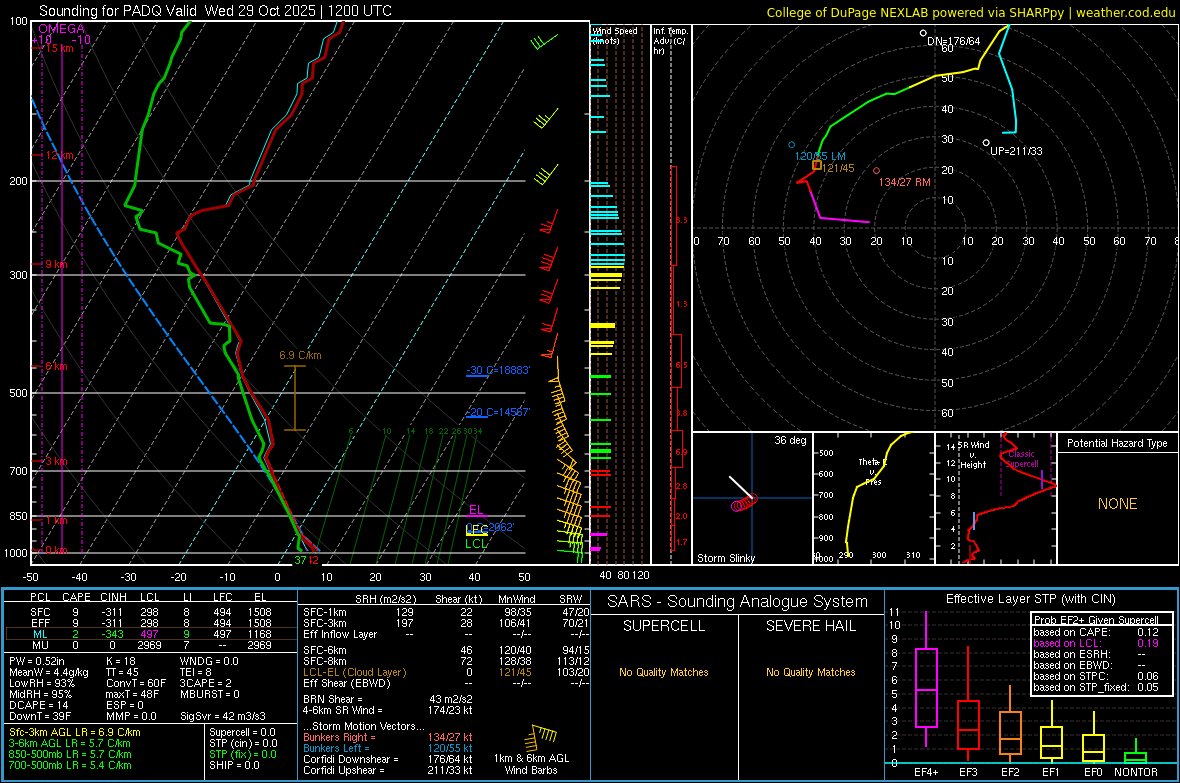Viewport: 1180px width, 783px height.
Task: Click 'MBURST = 0' value
Action: pyautogui.click(x=209, y=694)
